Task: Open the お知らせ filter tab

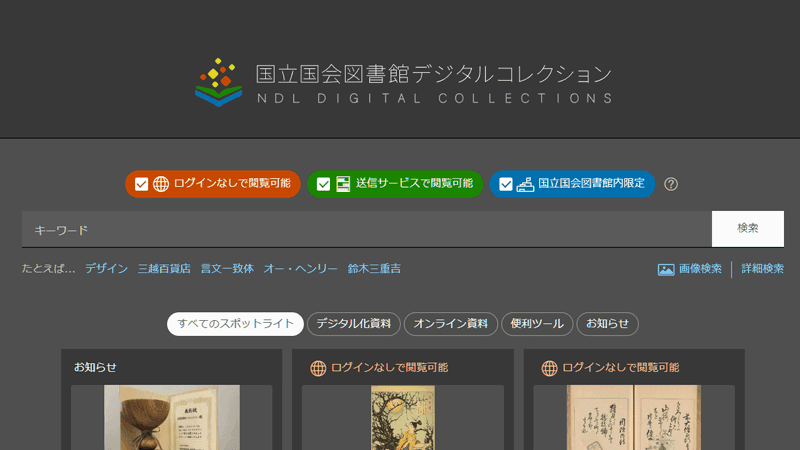Action: 607,324
